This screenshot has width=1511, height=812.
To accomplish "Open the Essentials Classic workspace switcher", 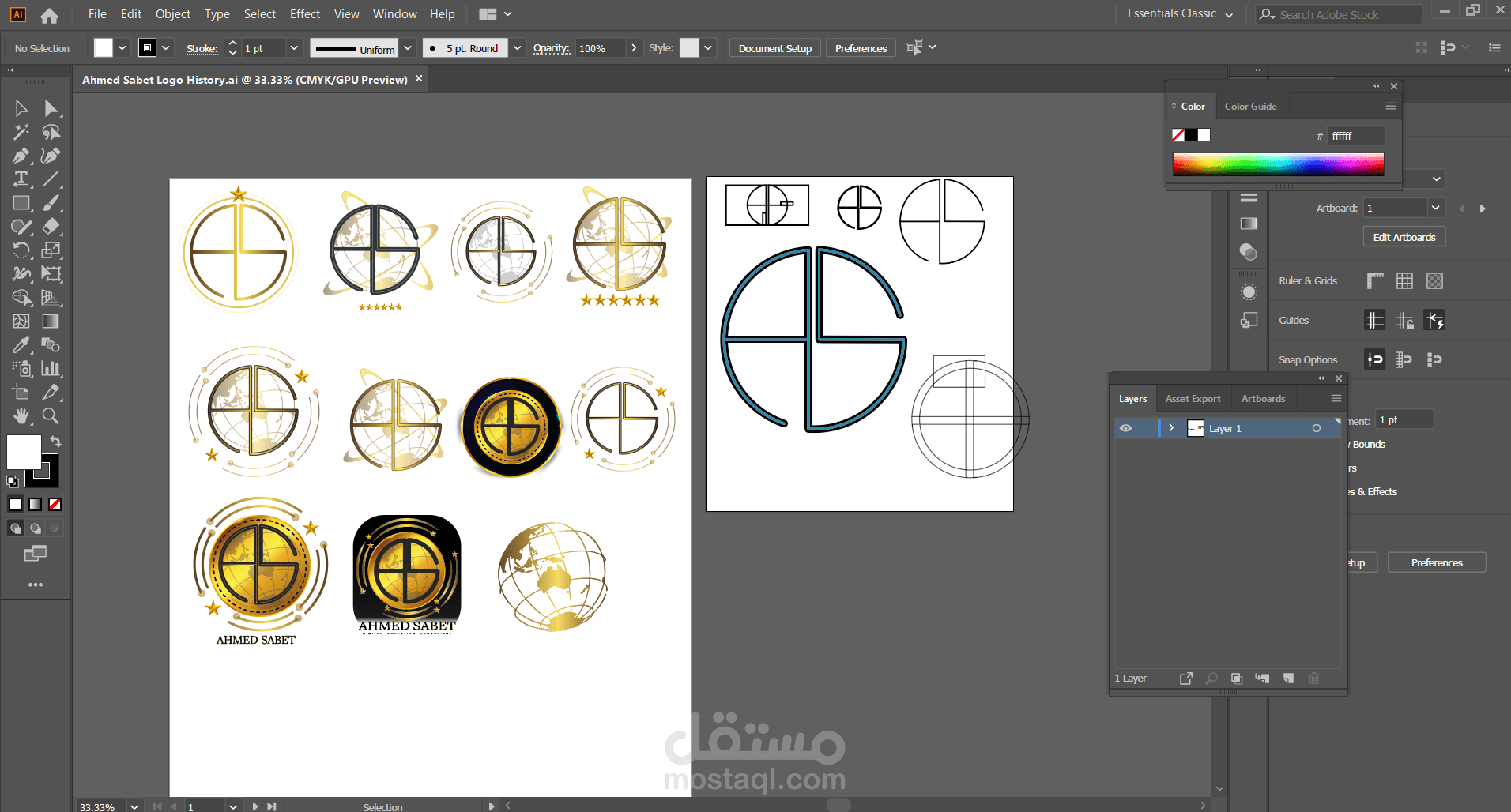I will pos(1180,14).
